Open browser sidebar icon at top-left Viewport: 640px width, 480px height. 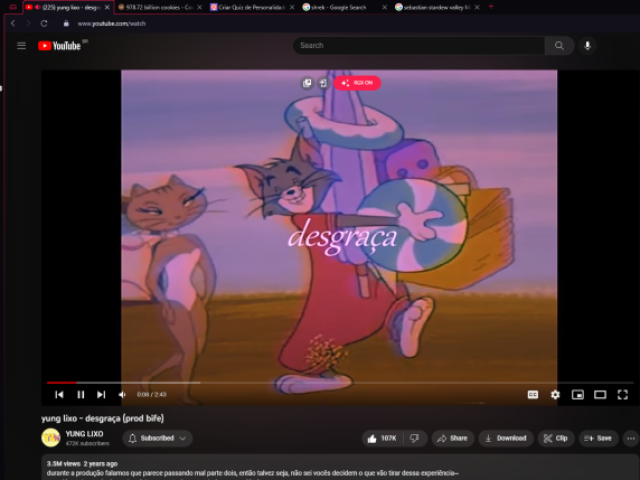click(13, 7)
